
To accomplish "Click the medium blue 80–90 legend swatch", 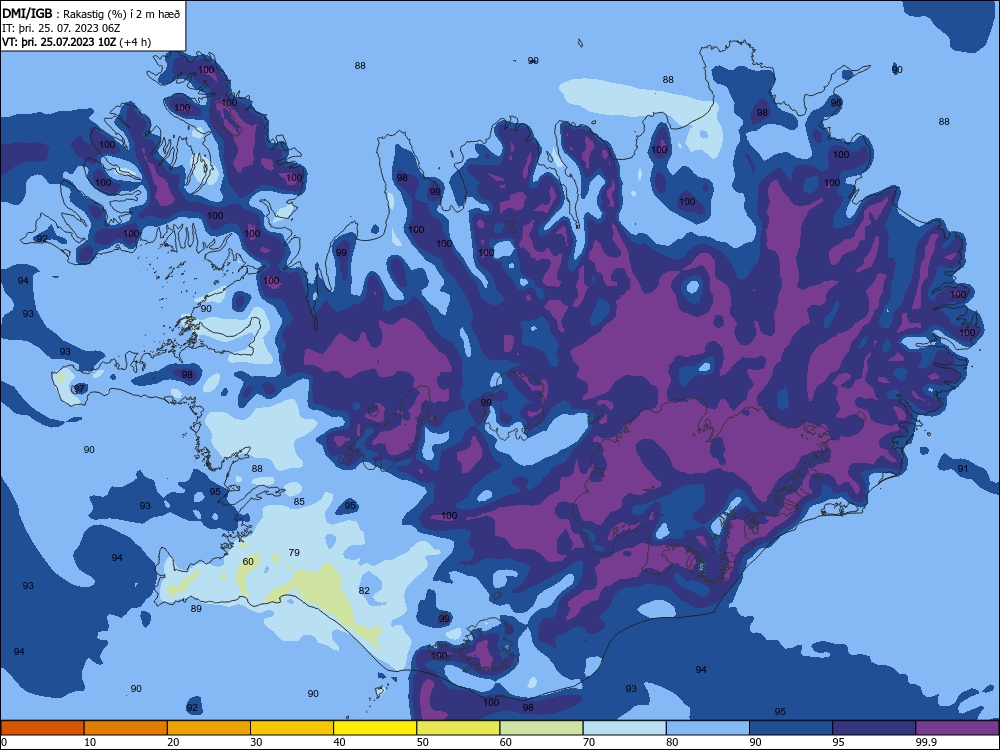I will point(708,728).
